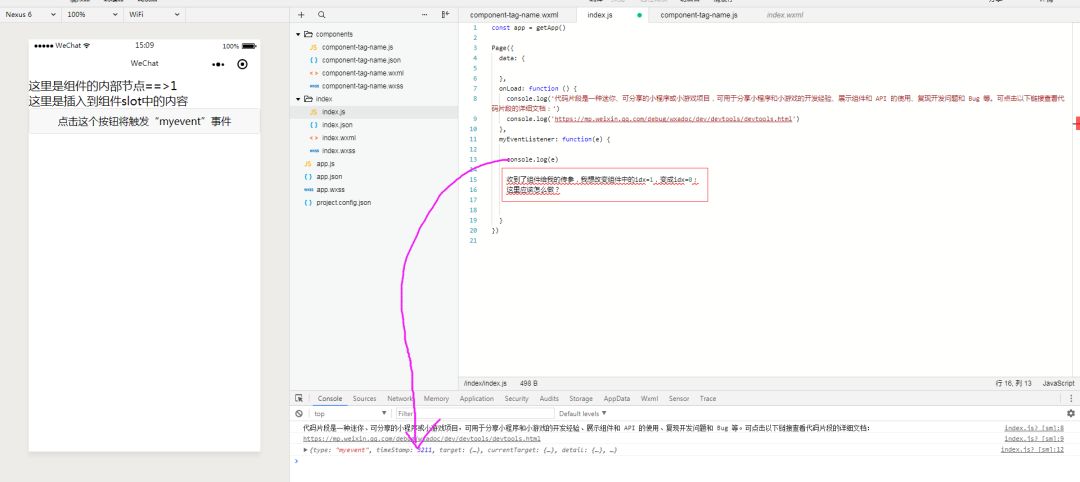The height and width of the screenshot is (482, 1080).
Task: Click the /index/index.js path in status bar
Action: [x=486, y=383]
